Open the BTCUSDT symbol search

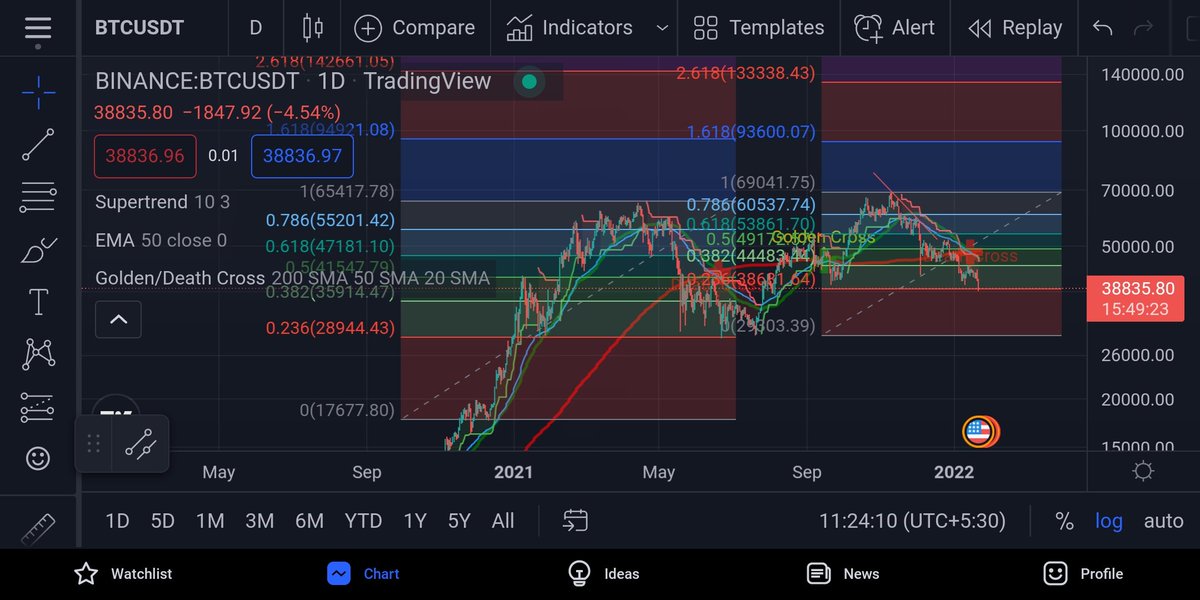point(139,28)
